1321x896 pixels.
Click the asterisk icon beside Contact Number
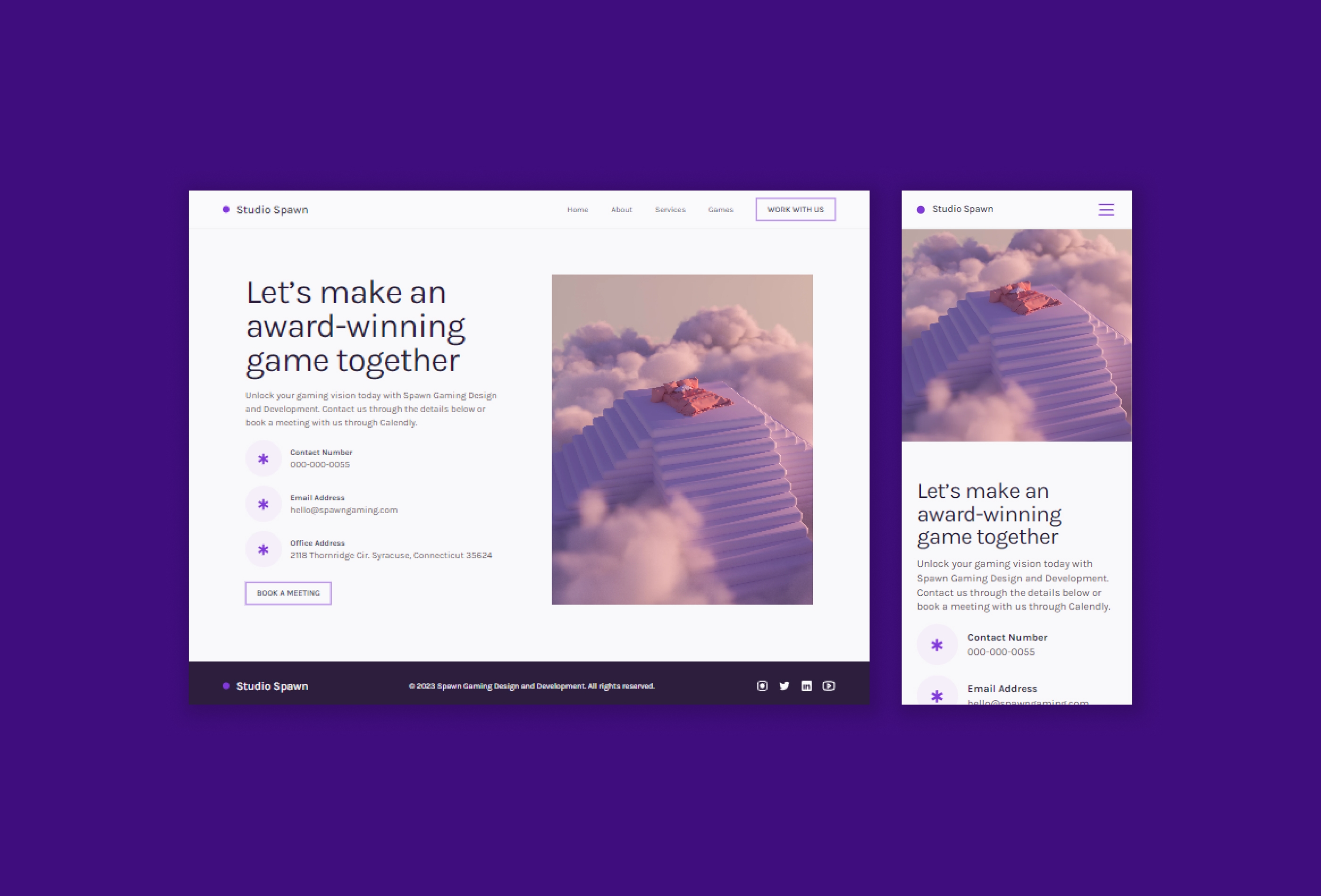(x=263, y=458)
